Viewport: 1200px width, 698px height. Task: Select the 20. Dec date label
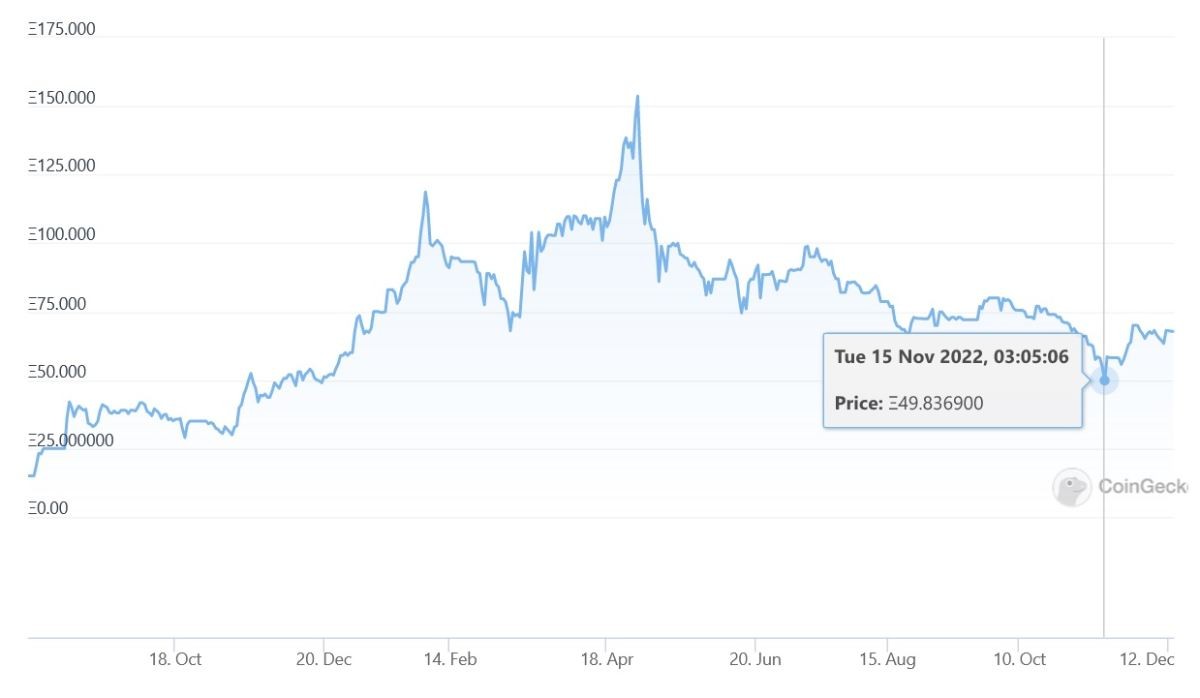323,659
